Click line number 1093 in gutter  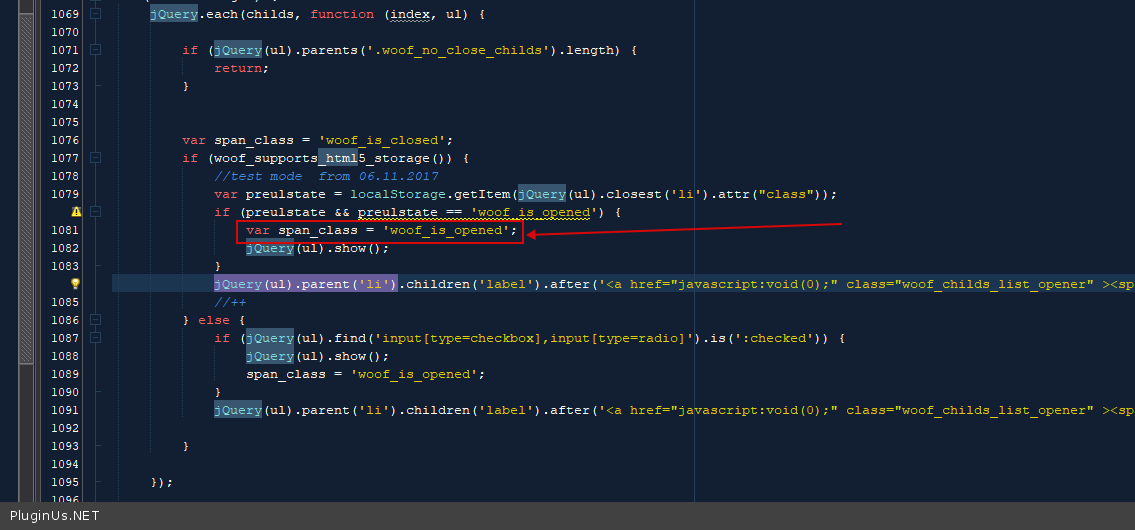(64, 446)
